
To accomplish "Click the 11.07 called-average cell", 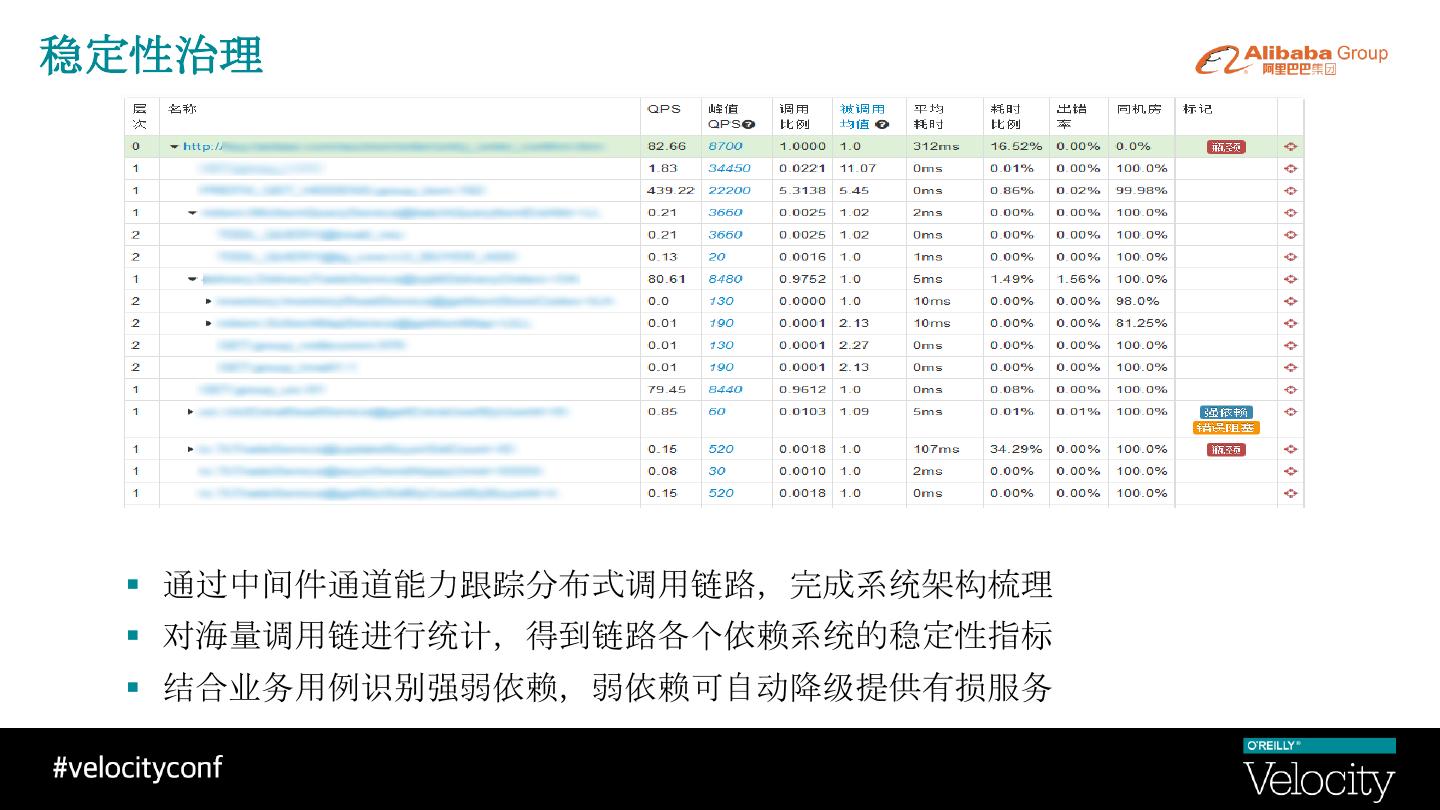I will coord(858,169).
